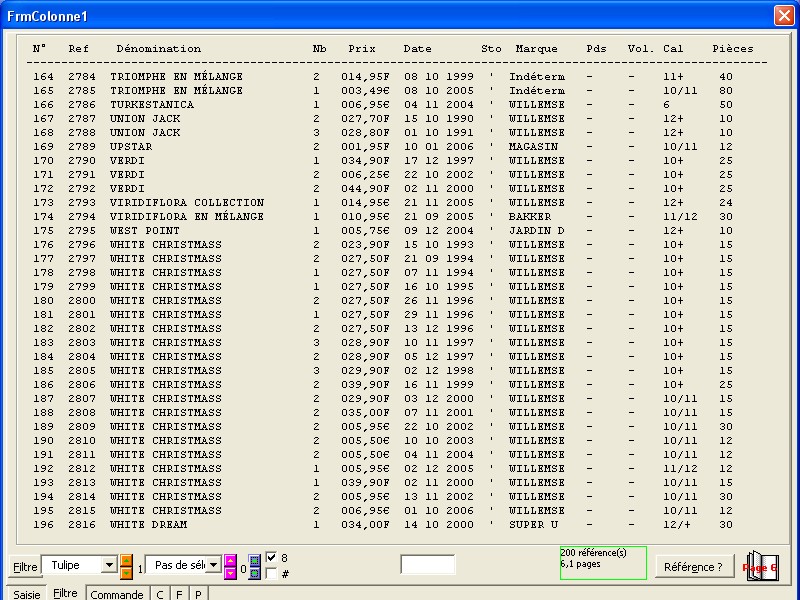
Task: Open the Tulipe filter dropdown
Action: (x=109, y=566)
